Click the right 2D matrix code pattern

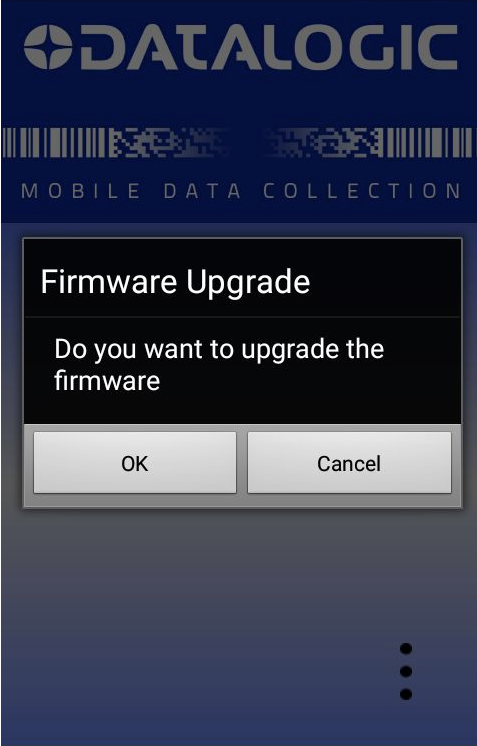click(323, 142)
